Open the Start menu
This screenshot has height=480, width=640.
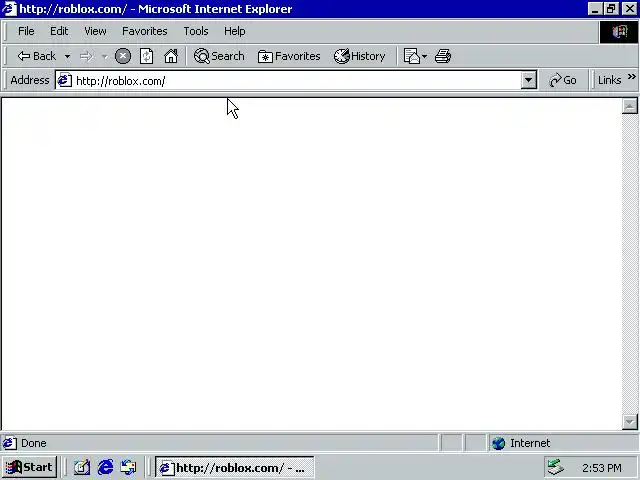coord(29,467)
